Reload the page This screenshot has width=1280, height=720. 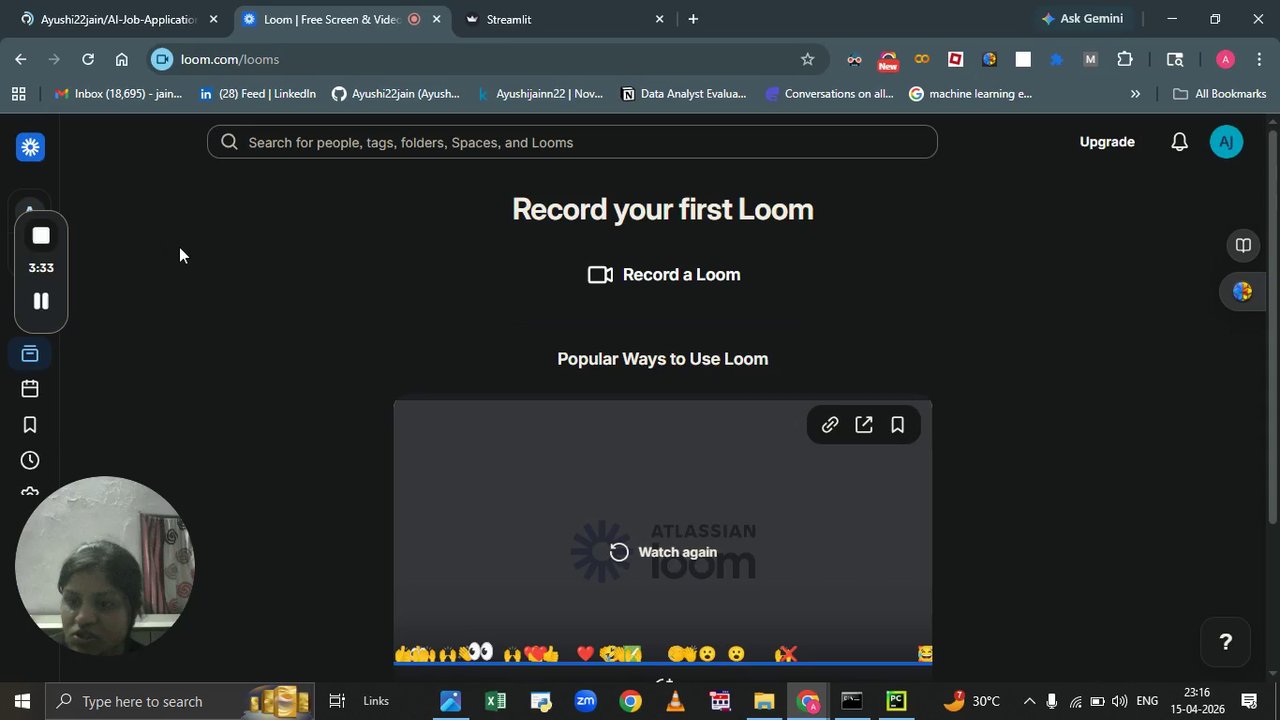tap(88, 59)
